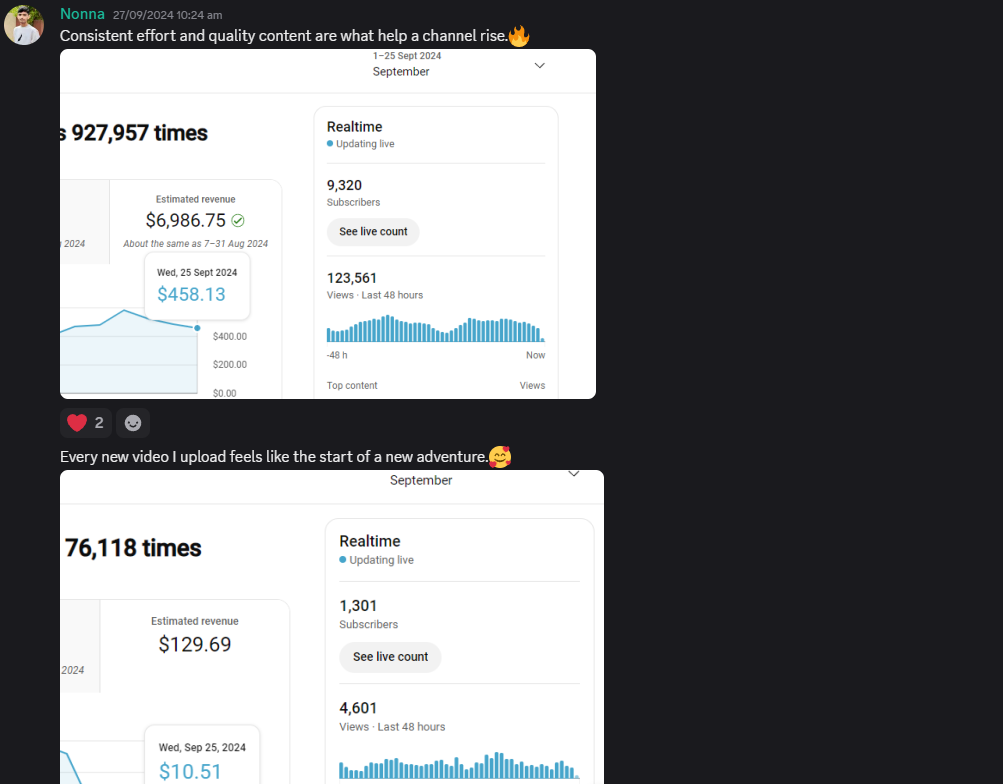Click the smiling face with hearts emoji
This screenshot has height=784, width=1003.
pyautogui.click(x=500, y=457)
